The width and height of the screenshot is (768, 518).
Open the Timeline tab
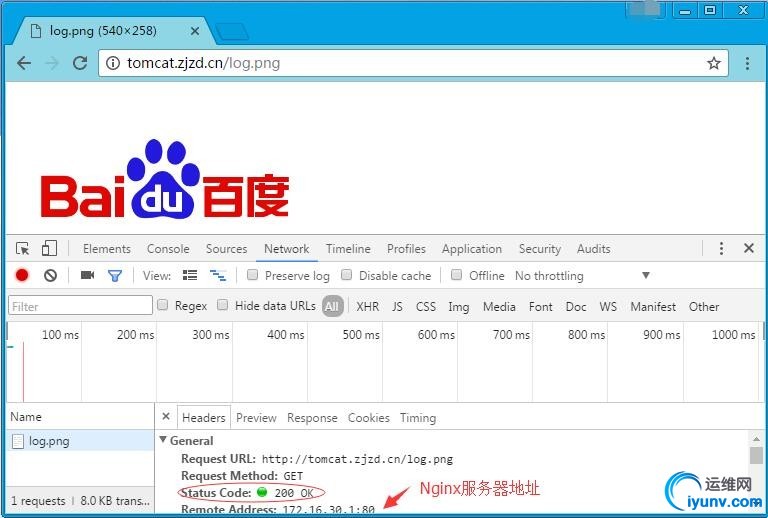coord(348,249)
